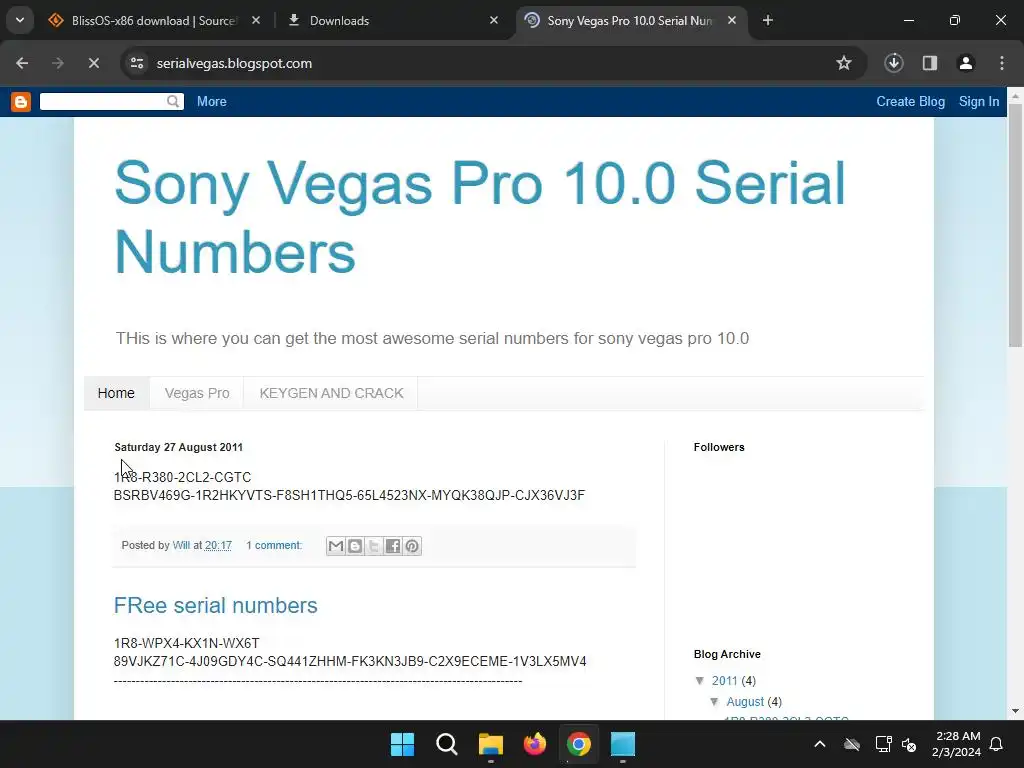Click the forward navigation arrow
Image resolution: width=1024 pixels, height=768 pixels.
point(58,63)
